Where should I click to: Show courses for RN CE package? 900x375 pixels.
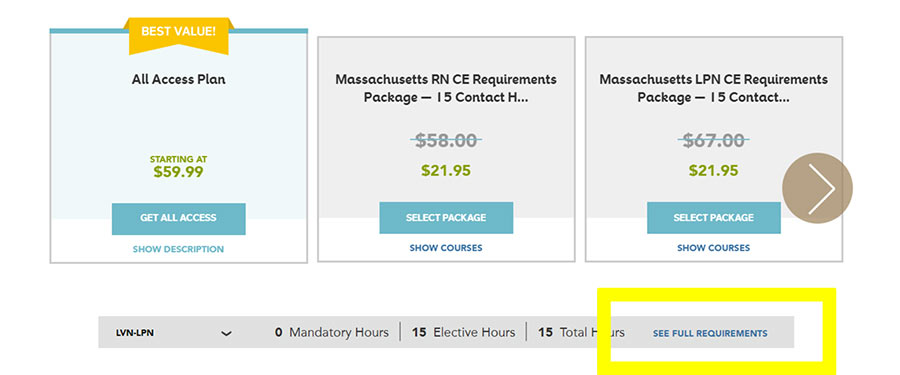point(446,248)
